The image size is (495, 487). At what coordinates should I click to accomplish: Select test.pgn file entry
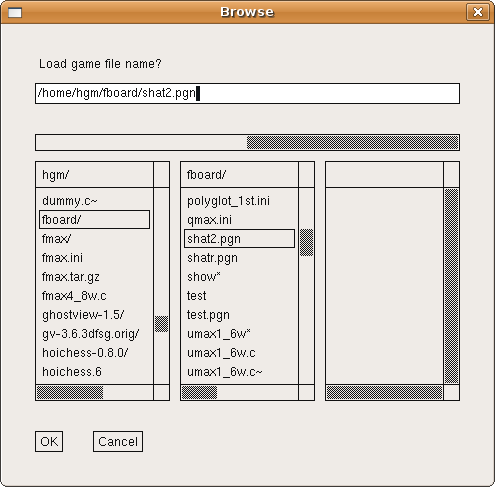point(208,315)
